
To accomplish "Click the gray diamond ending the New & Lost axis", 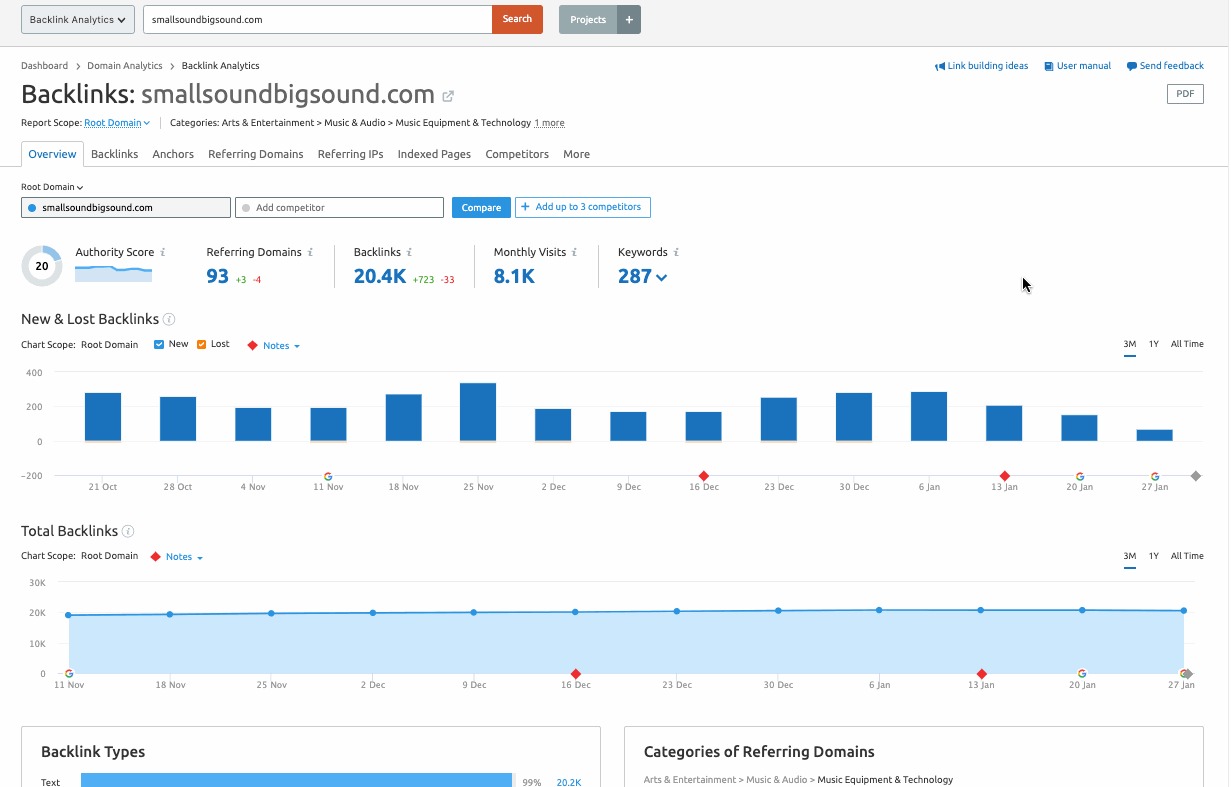I will pyautogui.click(x=1196, y=476).
